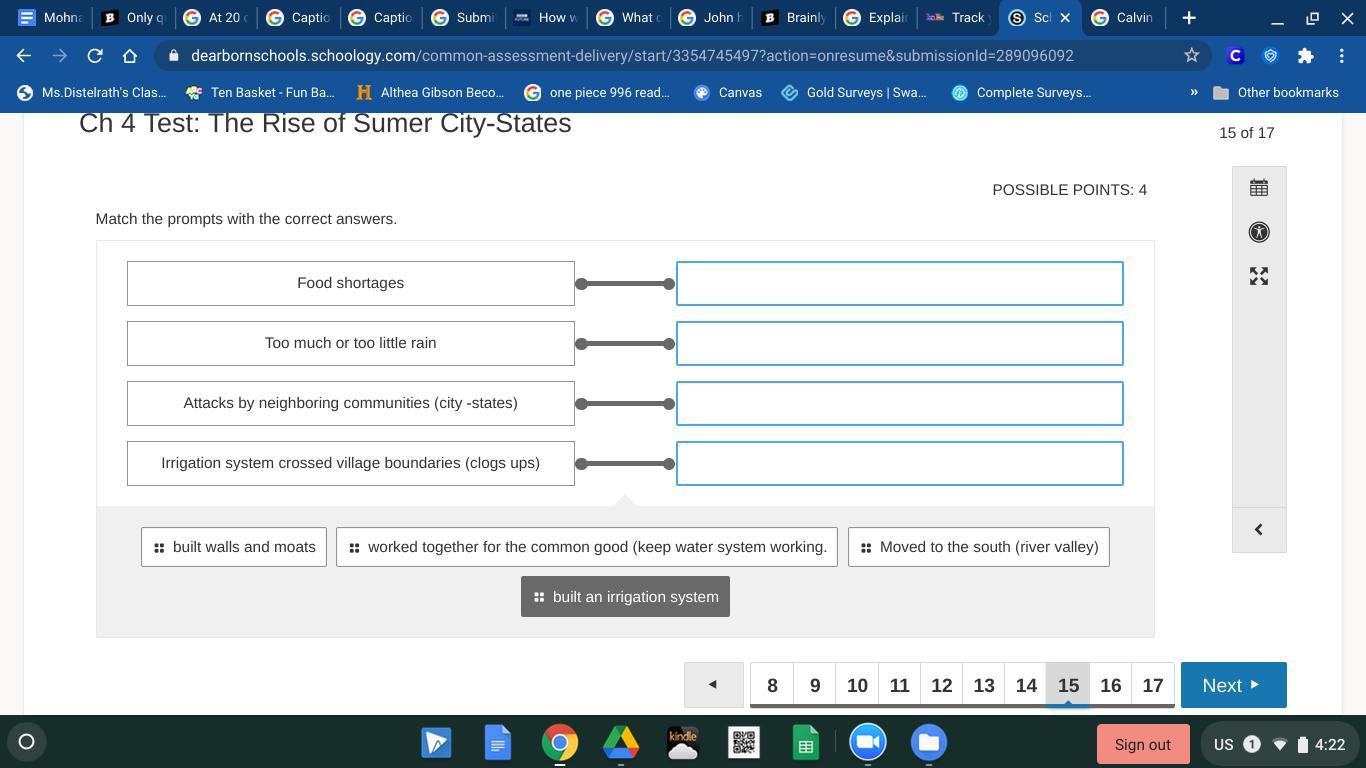Open one piece 996 bookmark
Viewport: 1366px width, 768px height.
(597, 92)
